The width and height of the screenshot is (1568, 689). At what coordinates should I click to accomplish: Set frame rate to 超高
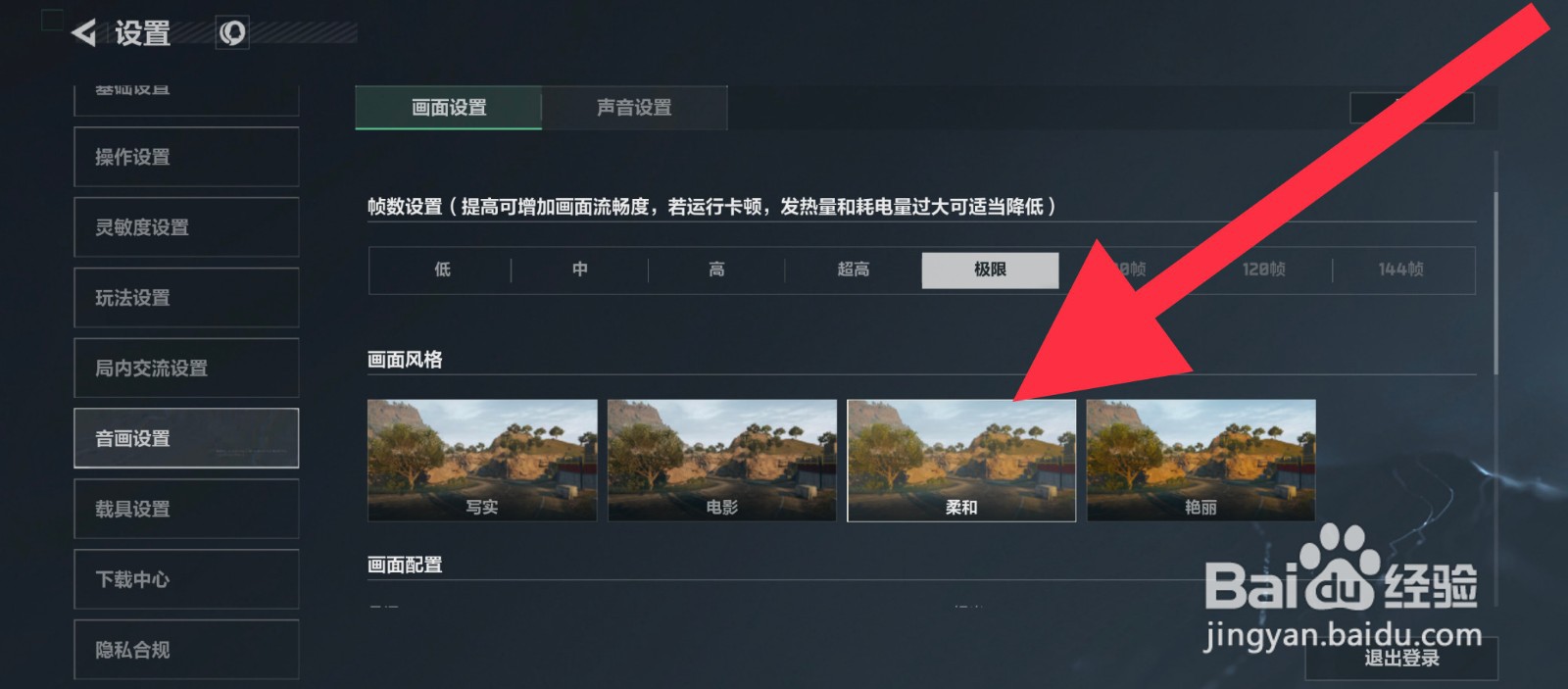pos(853,270)
